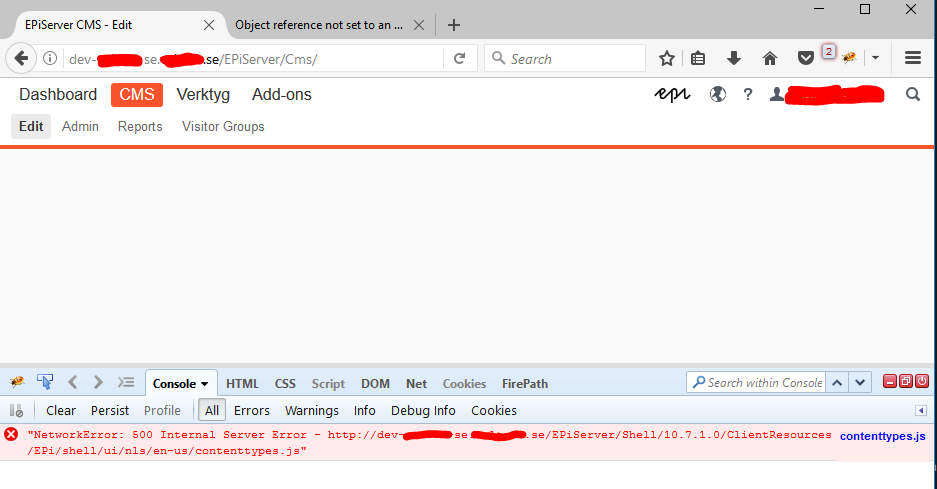
Task: Go to next Firebug panel location
Action: pos(98,382)
